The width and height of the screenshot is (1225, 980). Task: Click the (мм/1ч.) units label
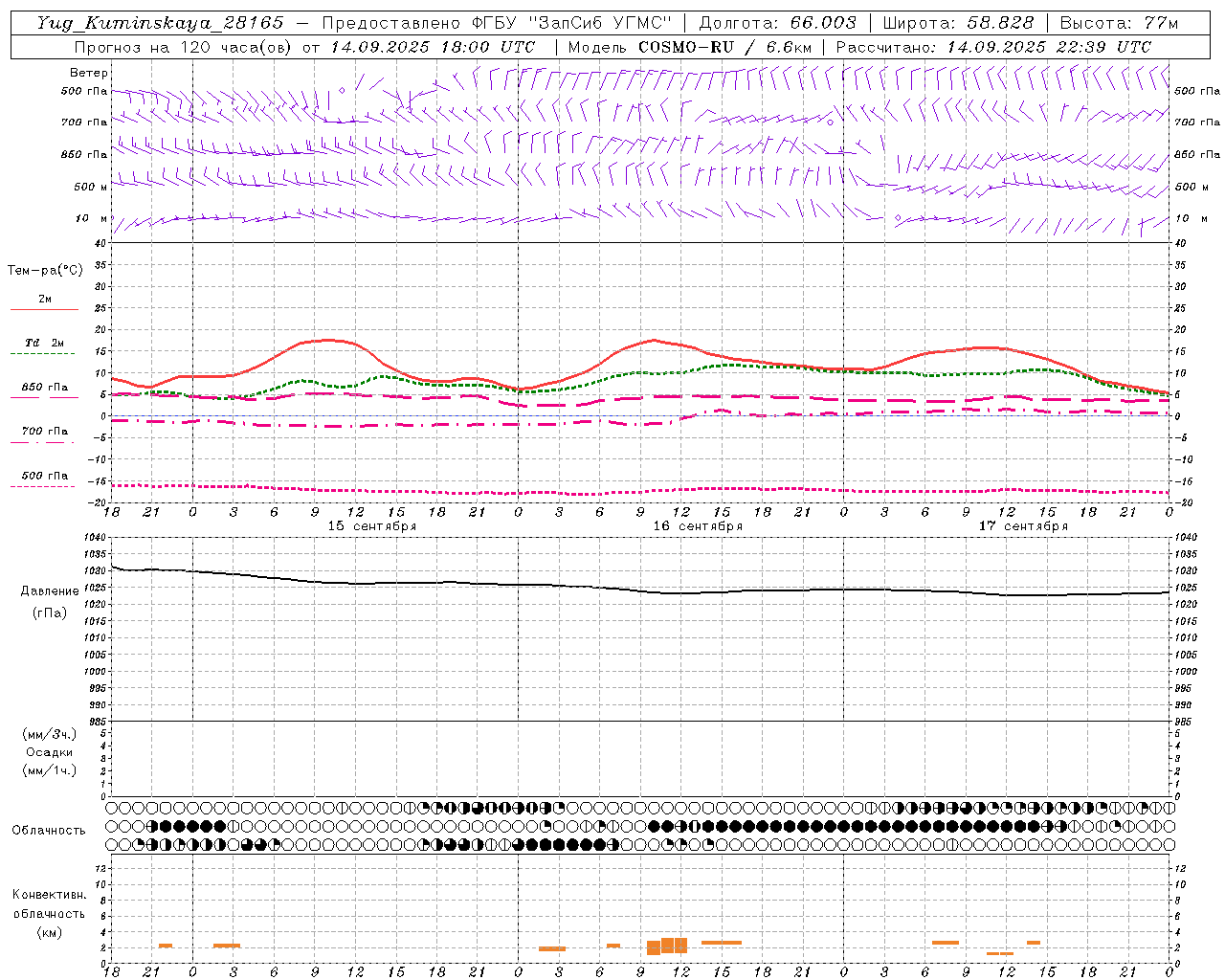pyautogui.click(x=50, y=770)
